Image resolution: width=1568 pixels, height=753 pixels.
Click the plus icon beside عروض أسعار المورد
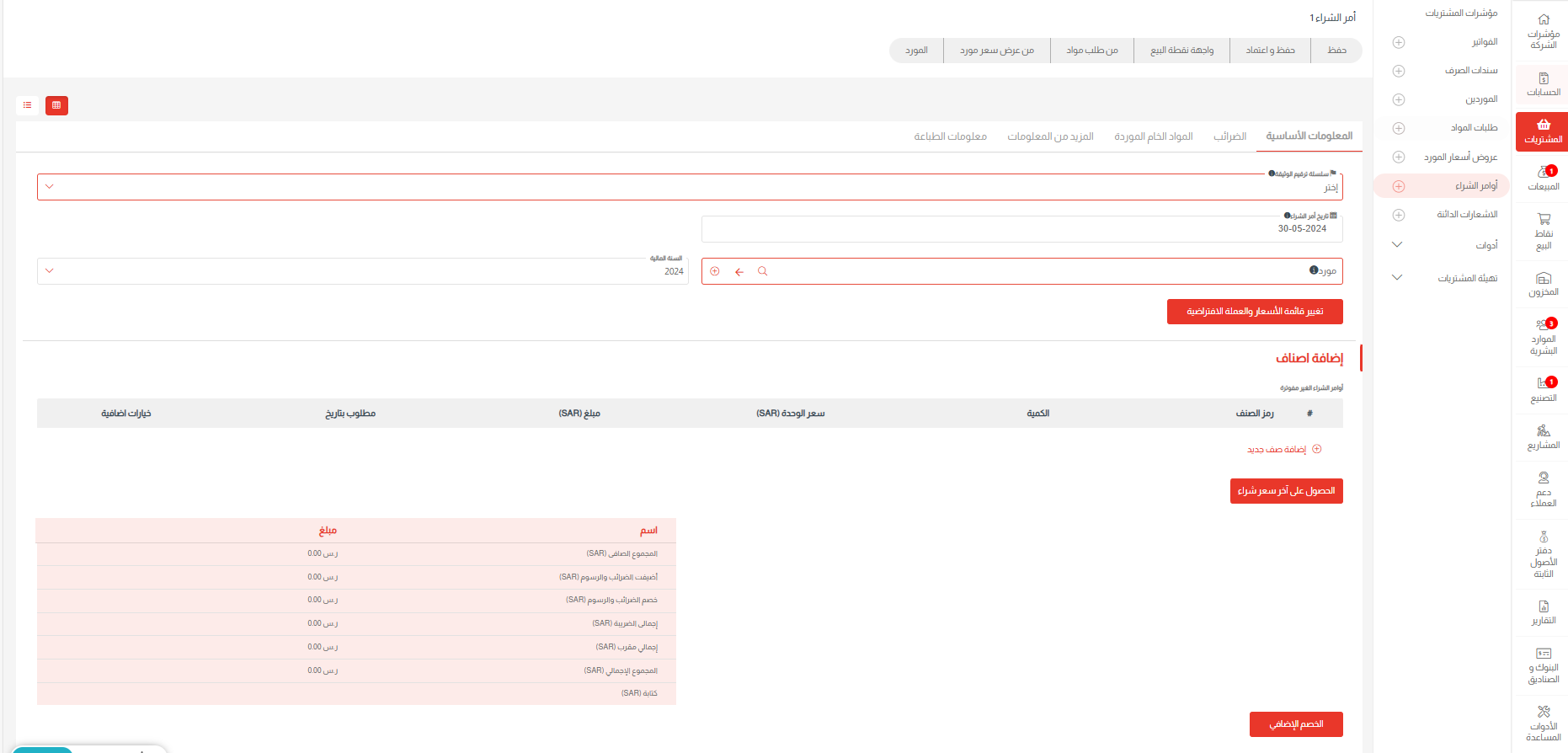pos(1399,157)
